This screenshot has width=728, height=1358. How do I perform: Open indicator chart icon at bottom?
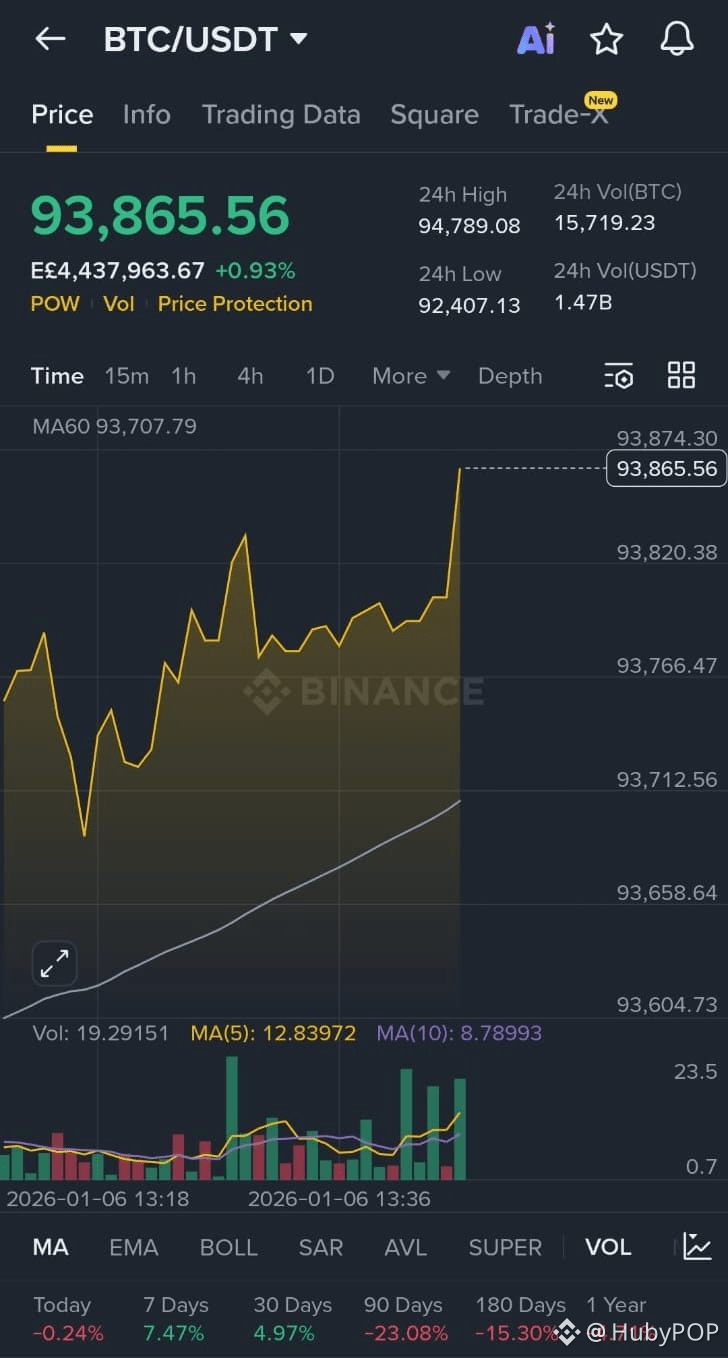coord(697,1247)
